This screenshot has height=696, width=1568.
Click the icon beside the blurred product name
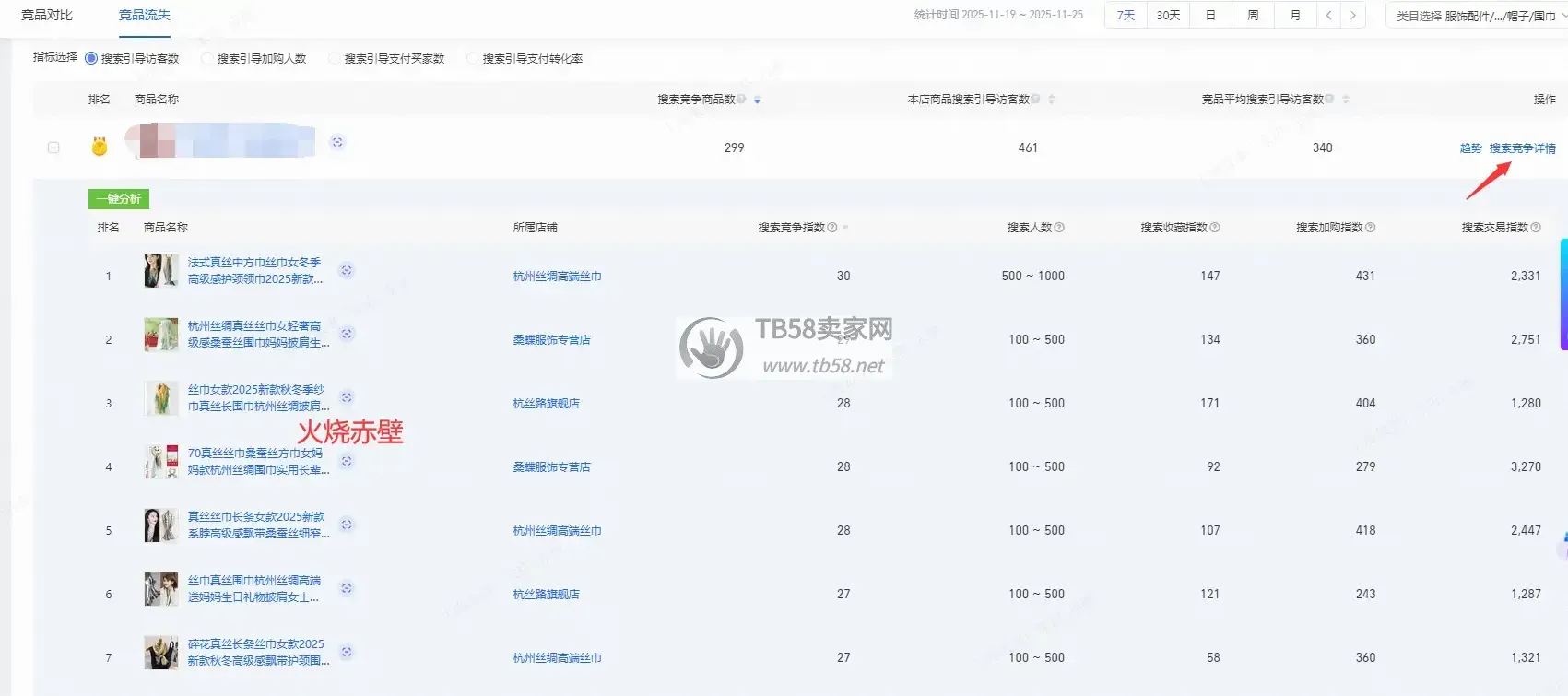coord(337,142)
